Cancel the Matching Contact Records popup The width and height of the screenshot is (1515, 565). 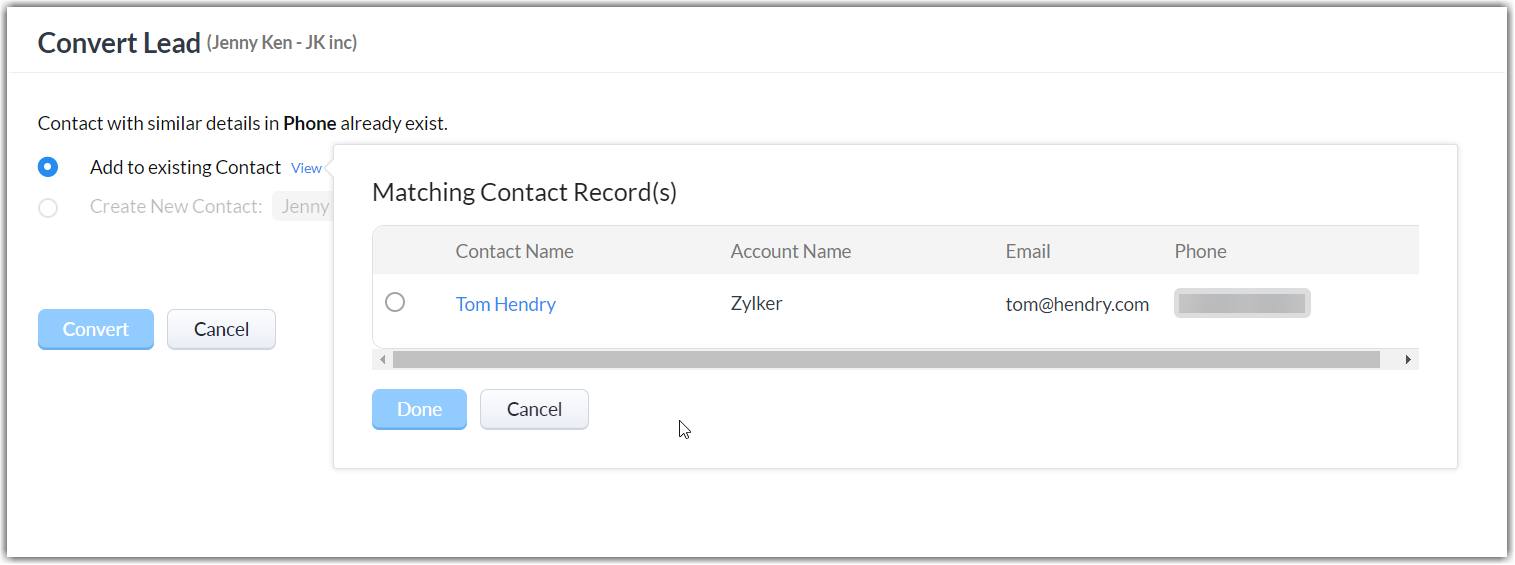[534, 409]
